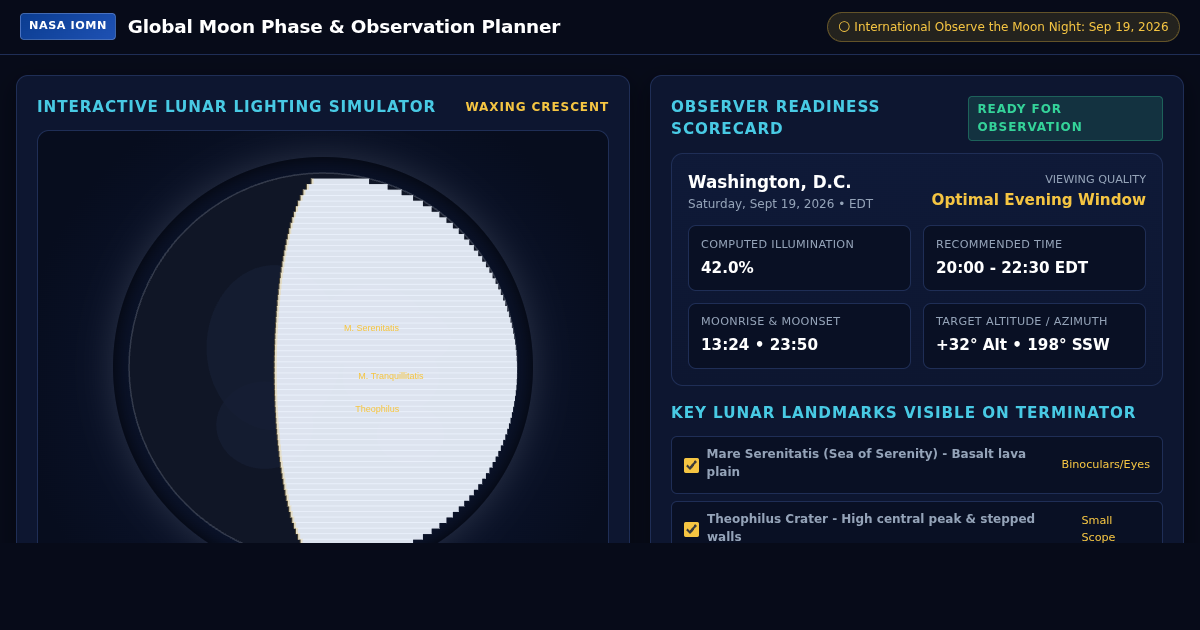Click the M. Serenitatis label on the moon
This screenshot has height=630, width=1200.
[x=371, y=328]
